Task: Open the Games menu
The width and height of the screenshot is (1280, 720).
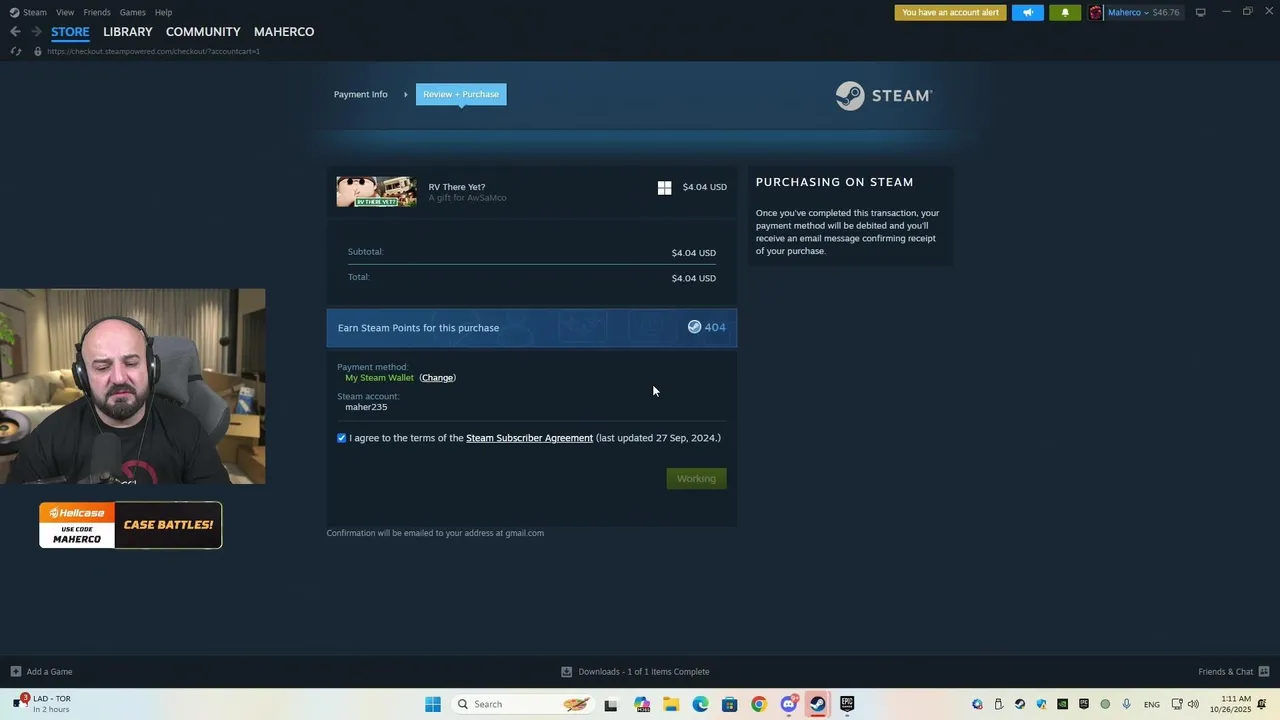Action: click(133, 12)
